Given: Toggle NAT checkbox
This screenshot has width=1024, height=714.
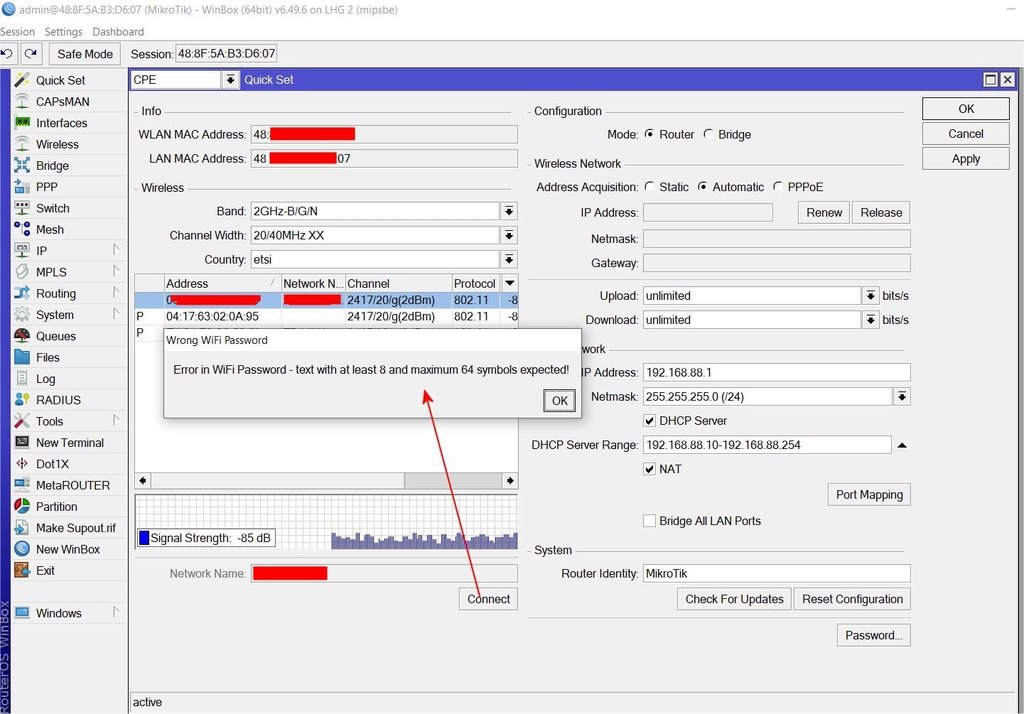Looking at the screenshot, I should click(649, 469).
